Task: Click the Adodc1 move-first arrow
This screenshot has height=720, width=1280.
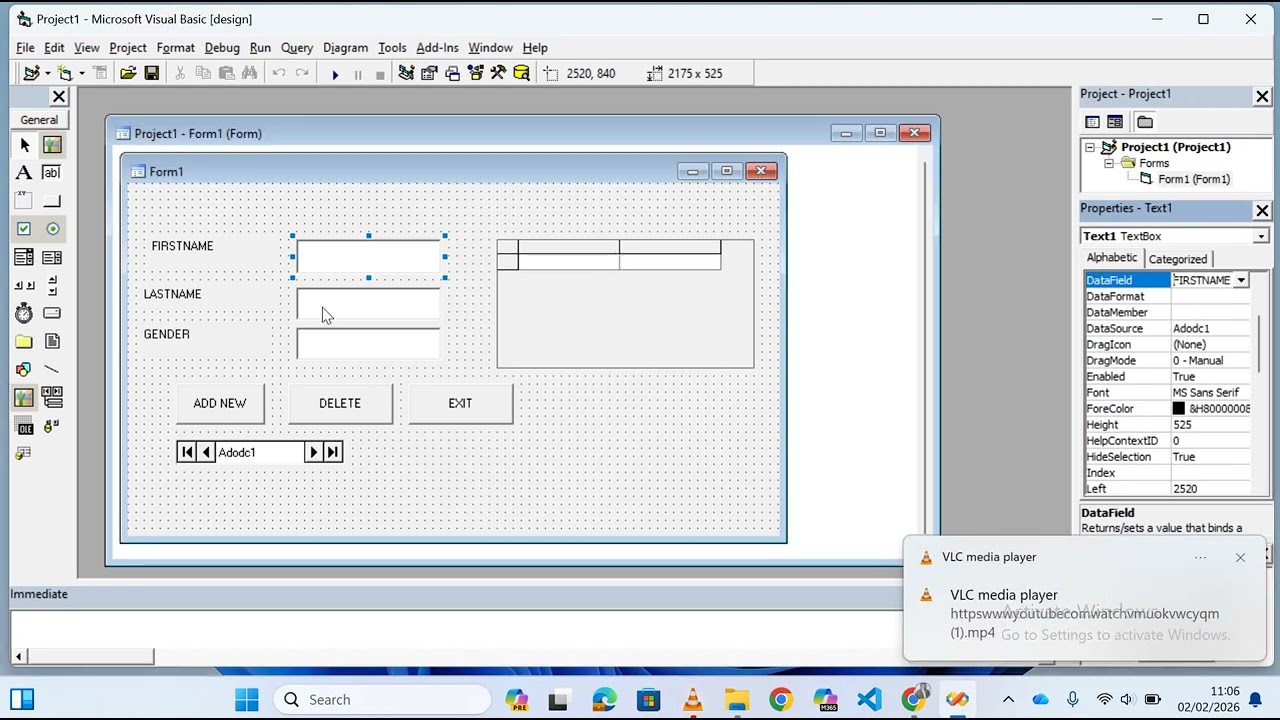Action: 187,453
